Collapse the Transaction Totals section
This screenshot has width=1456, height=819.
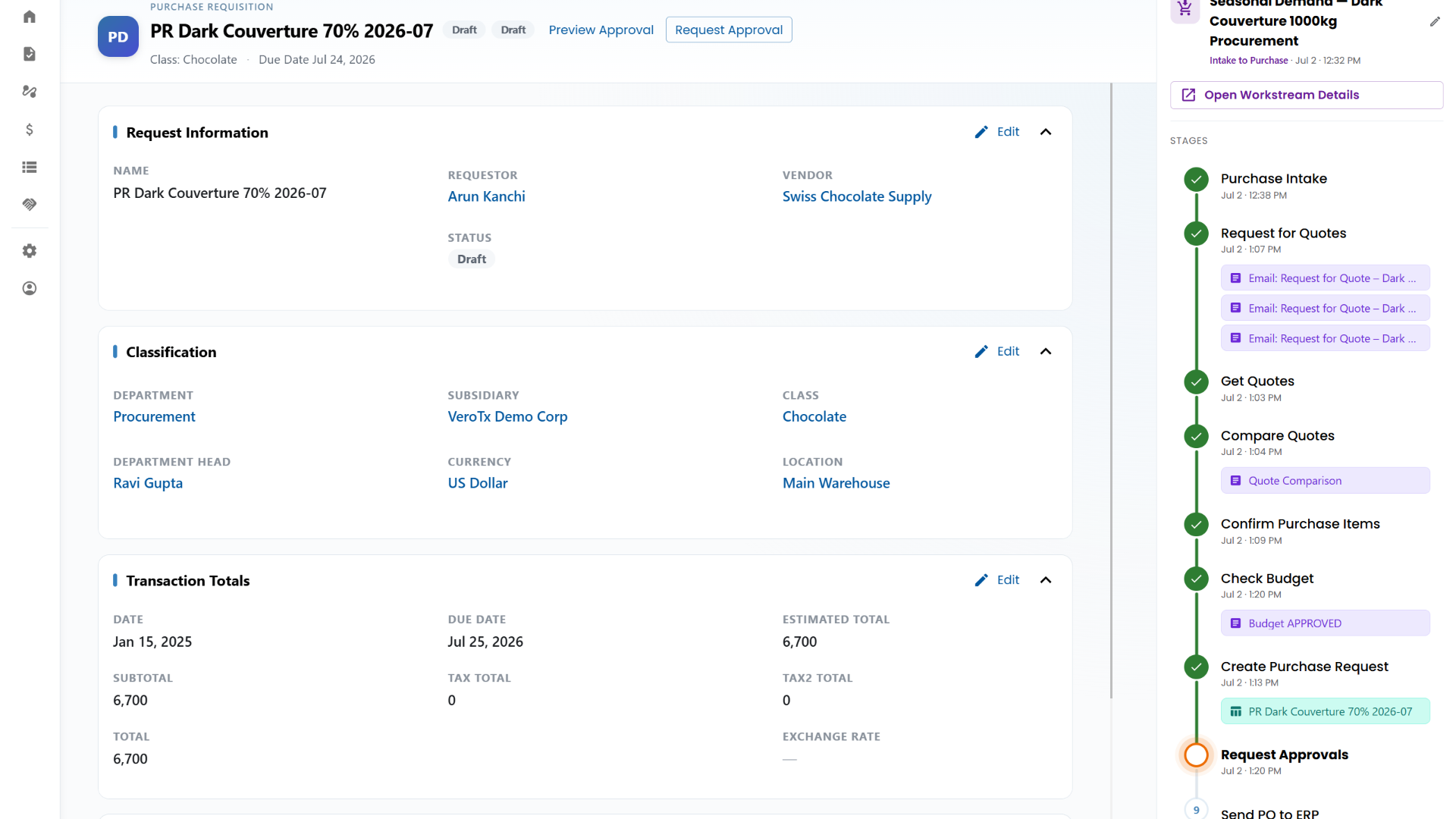click(x=1046, y=580)
